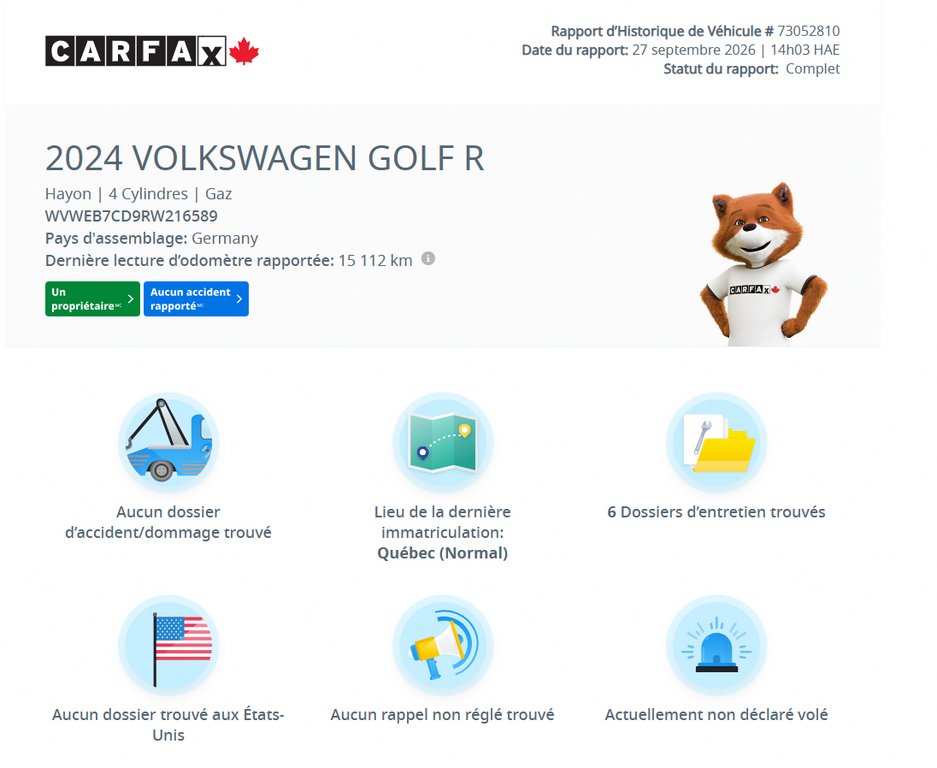Click Aucun dossier trouvé aux États-Unis
This screenshot has width=937, height=768.
(x=169, y=725)
